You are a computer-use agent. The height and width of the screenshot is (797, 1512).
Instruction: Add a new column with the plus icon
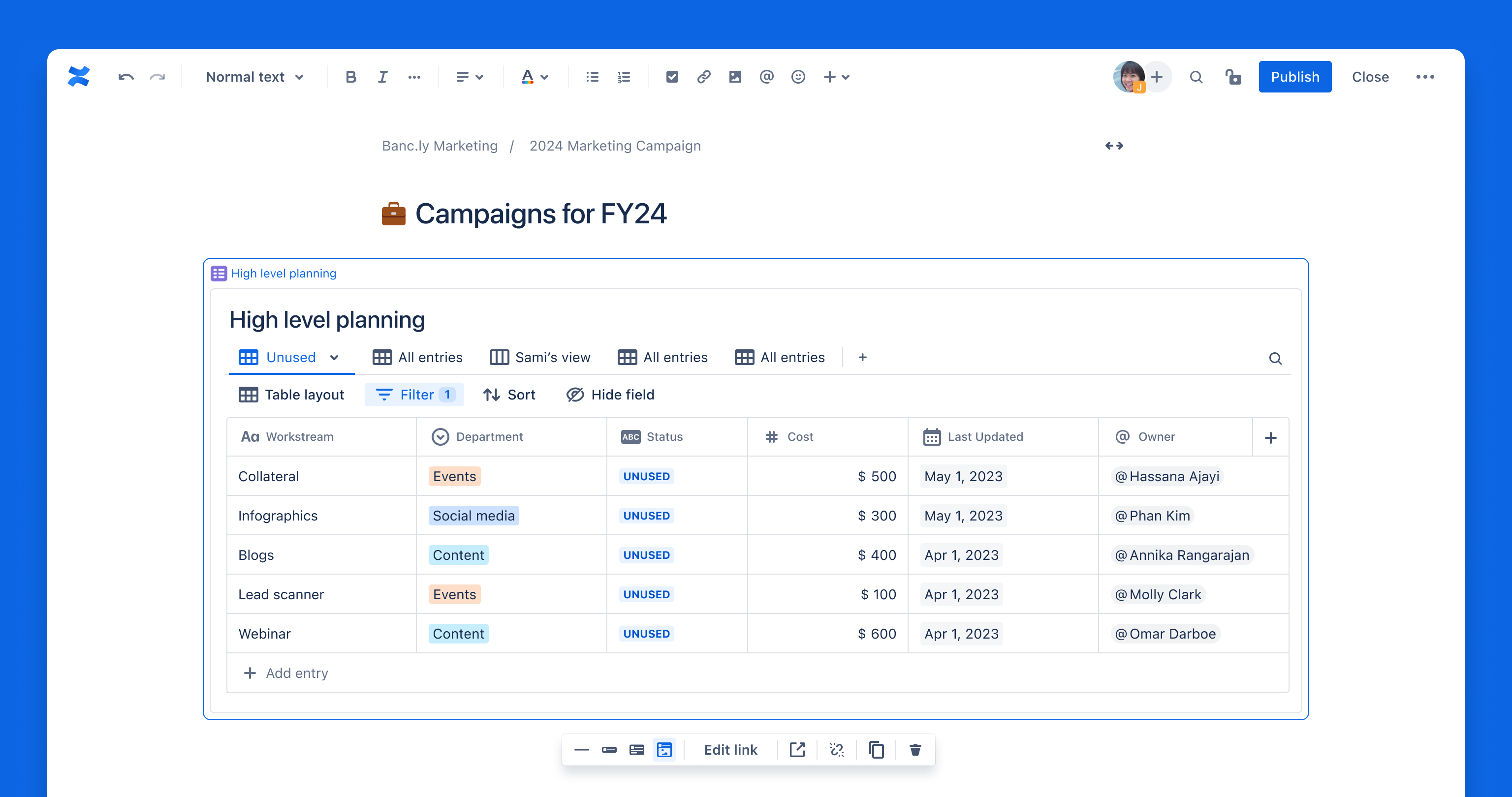[x=1271, y=437]
